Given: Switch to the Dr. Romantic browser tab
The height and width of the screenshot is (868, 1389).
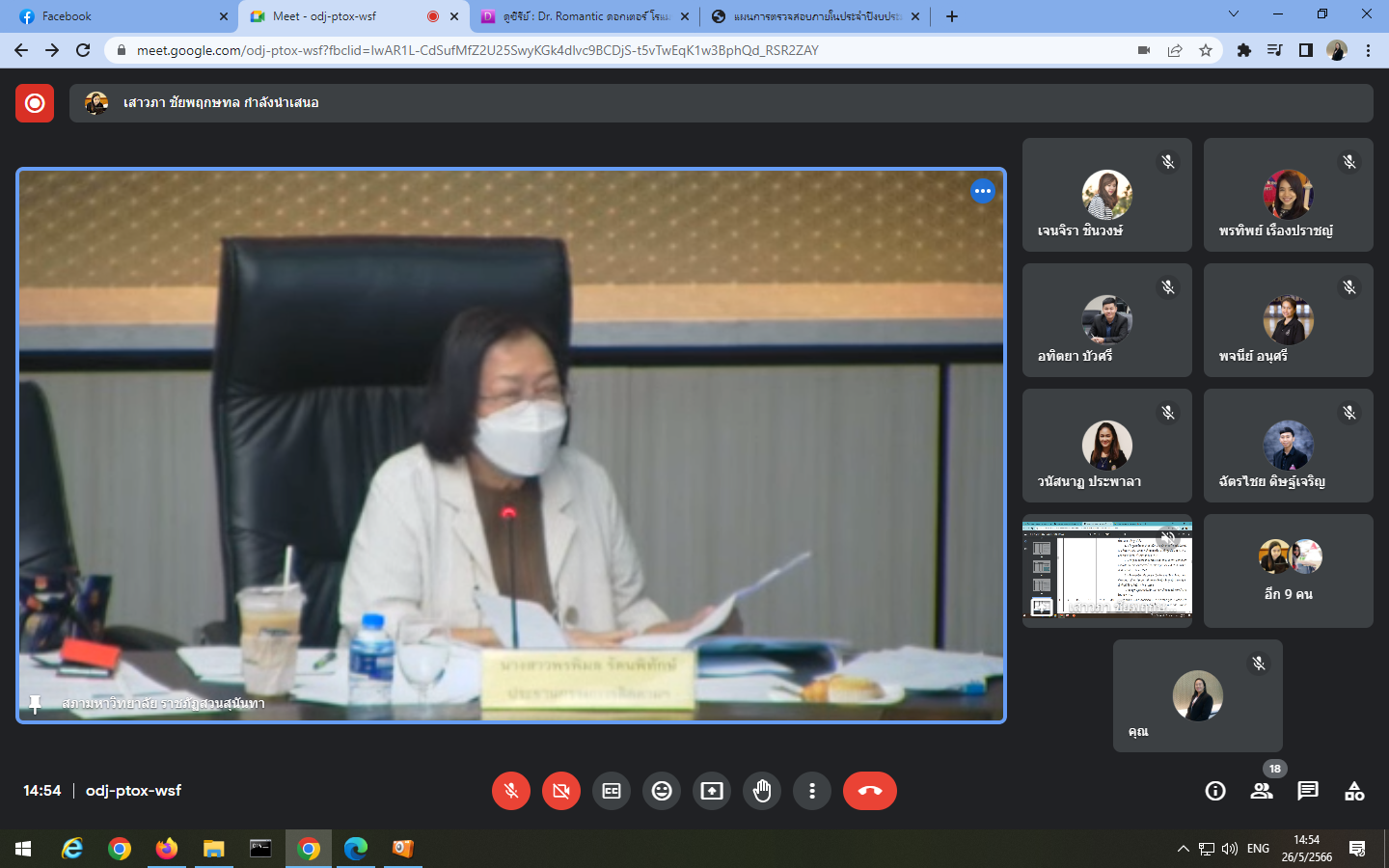Looking at the screenshot, I should 585,16.
